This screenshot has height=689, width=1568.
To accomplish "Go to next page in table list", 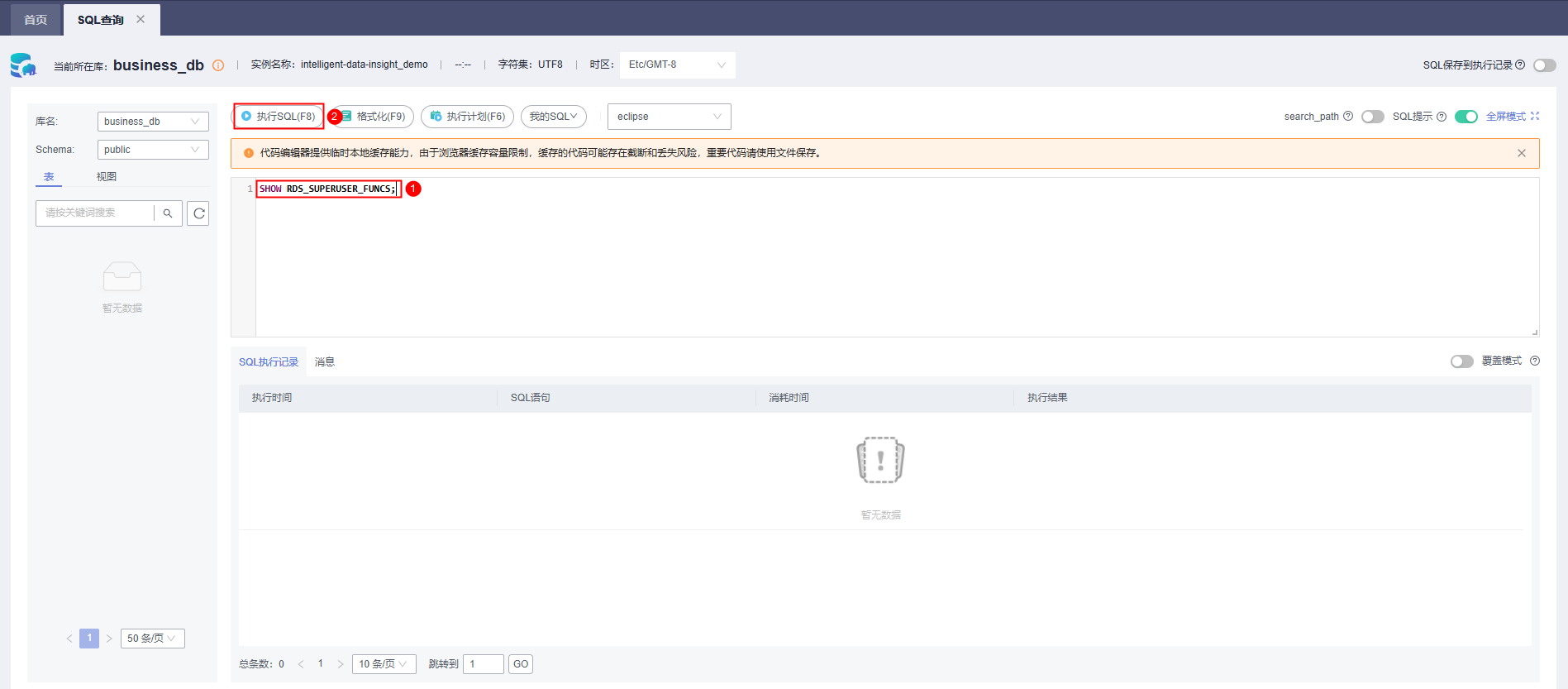I will pyautogui.click(x=109, y=639).
